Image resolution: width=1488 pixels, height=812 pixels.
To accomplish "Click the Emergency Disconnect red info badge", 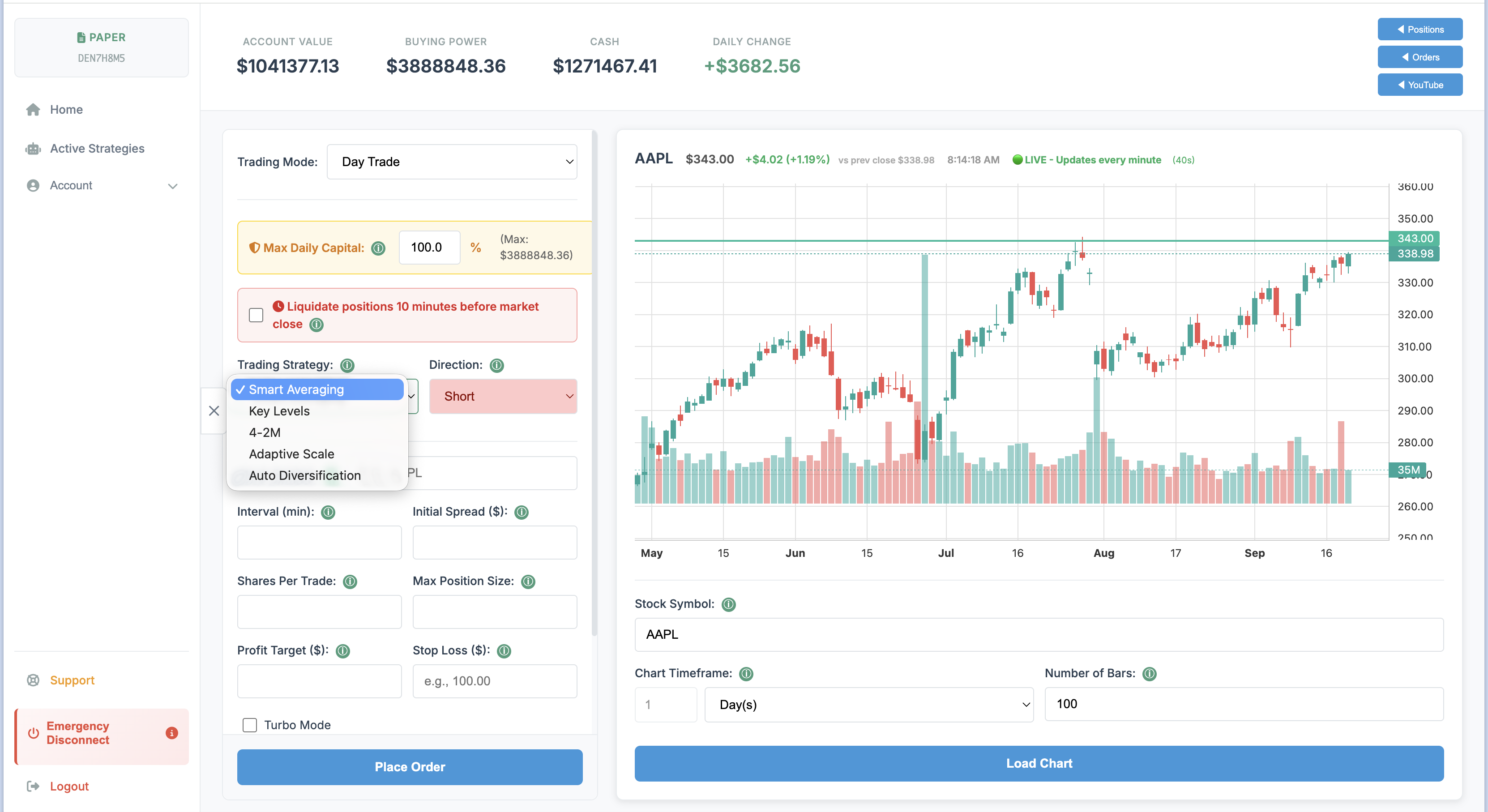I will click(171, 733).
